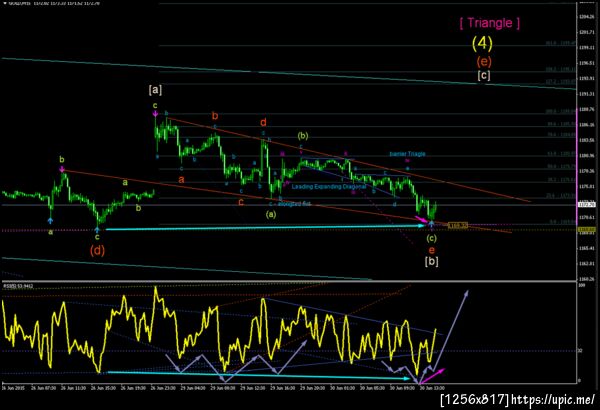Select the white [c] wave label

484,75
